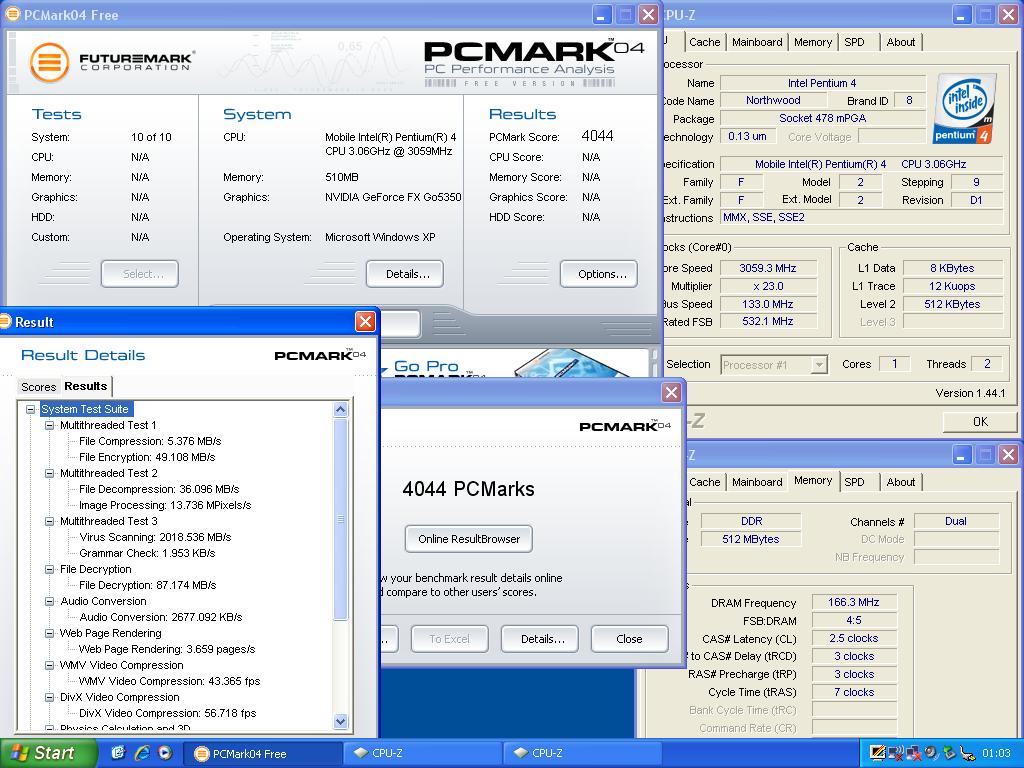Open Mainboard tab in CPU-Z memory window
Image resolution: width=1024 pixels, height=768 pixels.
pyautogui.click(x=757, y=482)
